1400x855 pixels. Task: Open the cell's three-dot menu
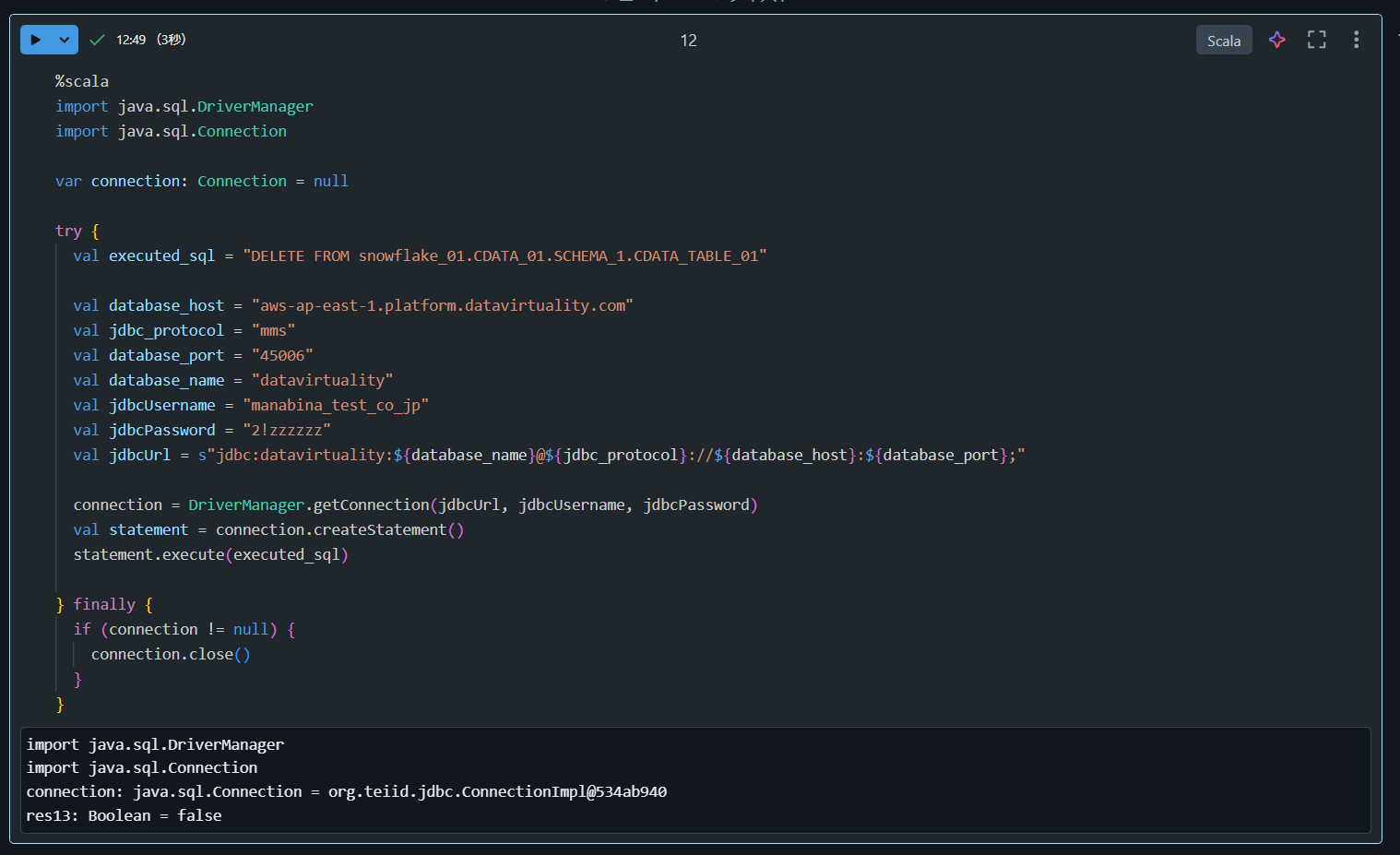coord(1356,40)
